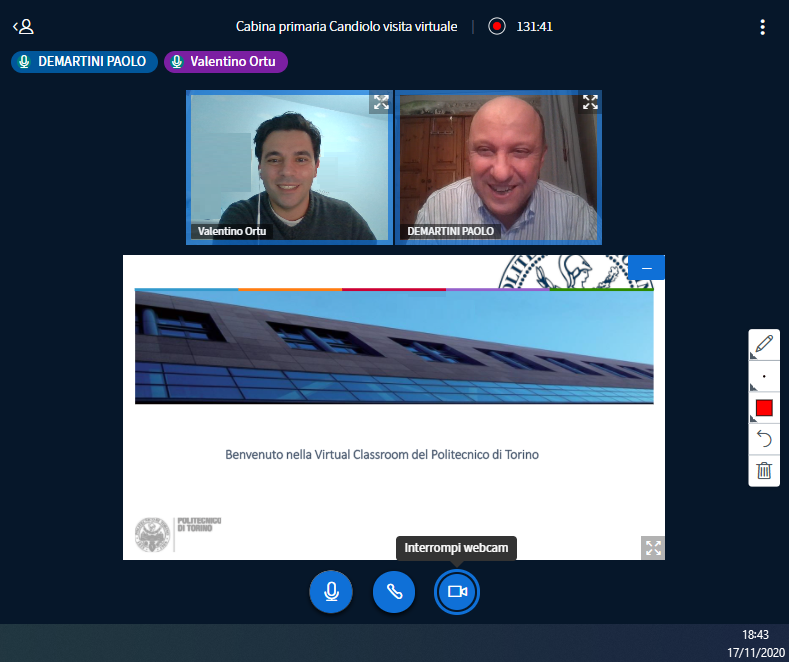Open the three-dot options menu

pos(763,27)
